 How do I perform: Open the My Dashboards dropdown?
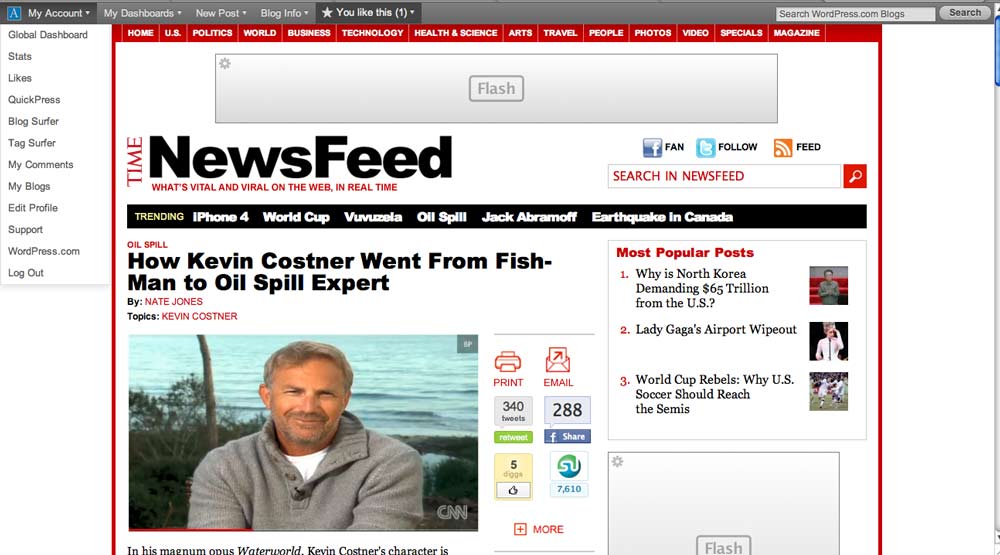click(142, 13)
